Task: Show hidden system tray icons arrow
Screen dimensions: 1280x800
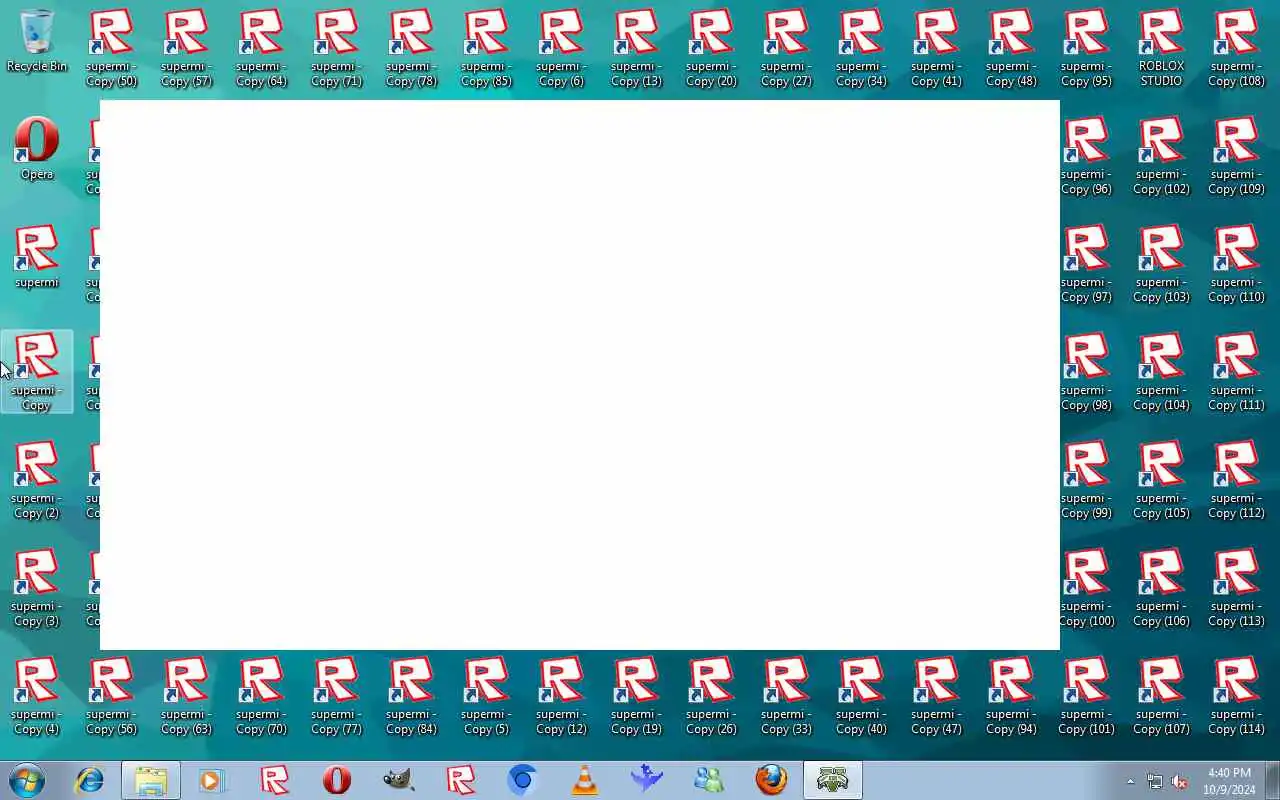Action: [x=1130, y=781]
